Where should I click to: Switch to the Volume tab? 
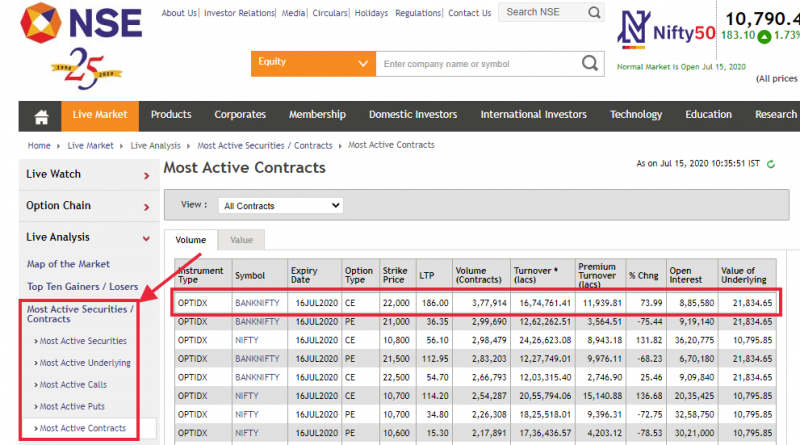point(191,240)
